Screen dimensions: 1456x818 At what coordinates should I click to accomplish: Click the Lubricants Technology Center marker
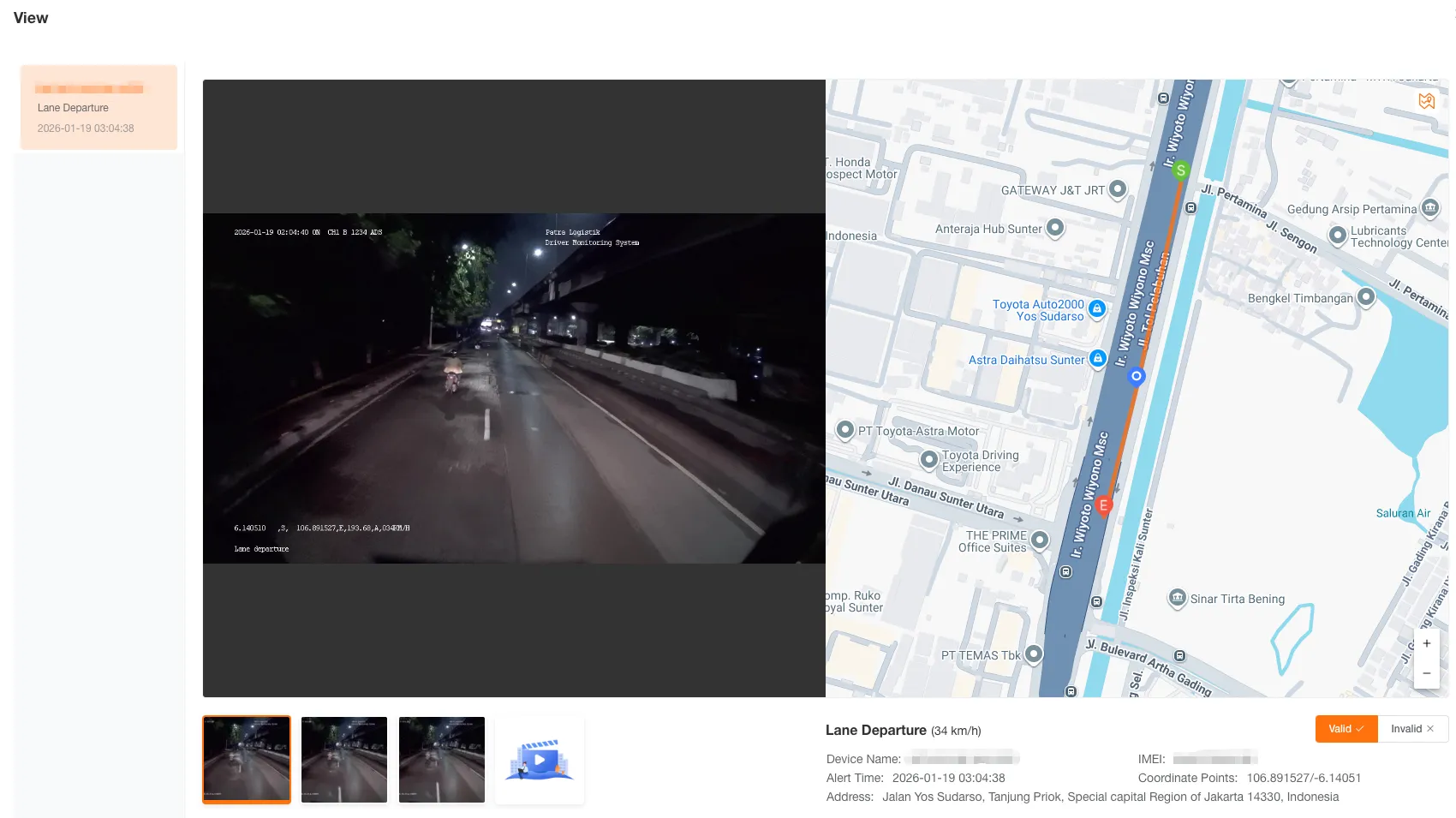[x=1339, y=236]
